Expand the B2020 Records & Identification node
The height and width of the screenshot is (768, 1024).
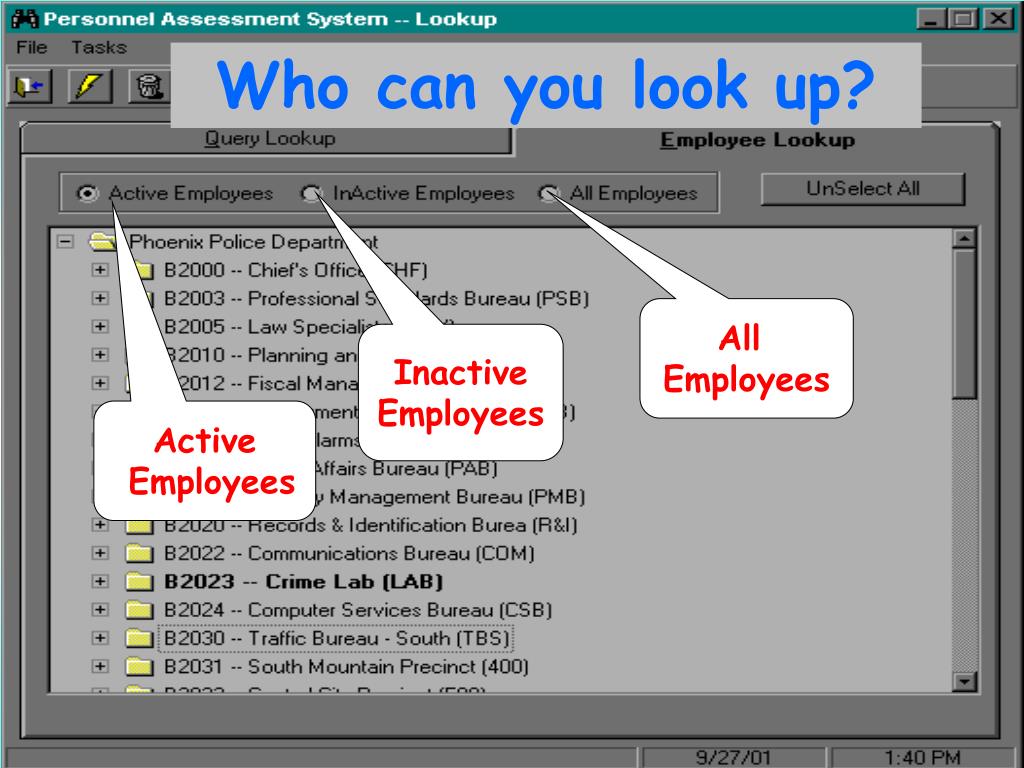click(x=100, y=524)
